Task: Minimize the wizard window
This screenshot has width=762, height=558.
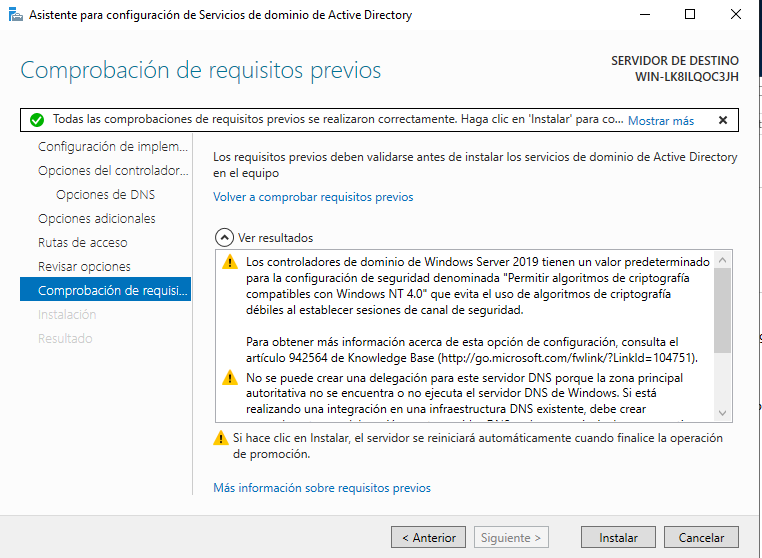Action: (x=645, y=15)
